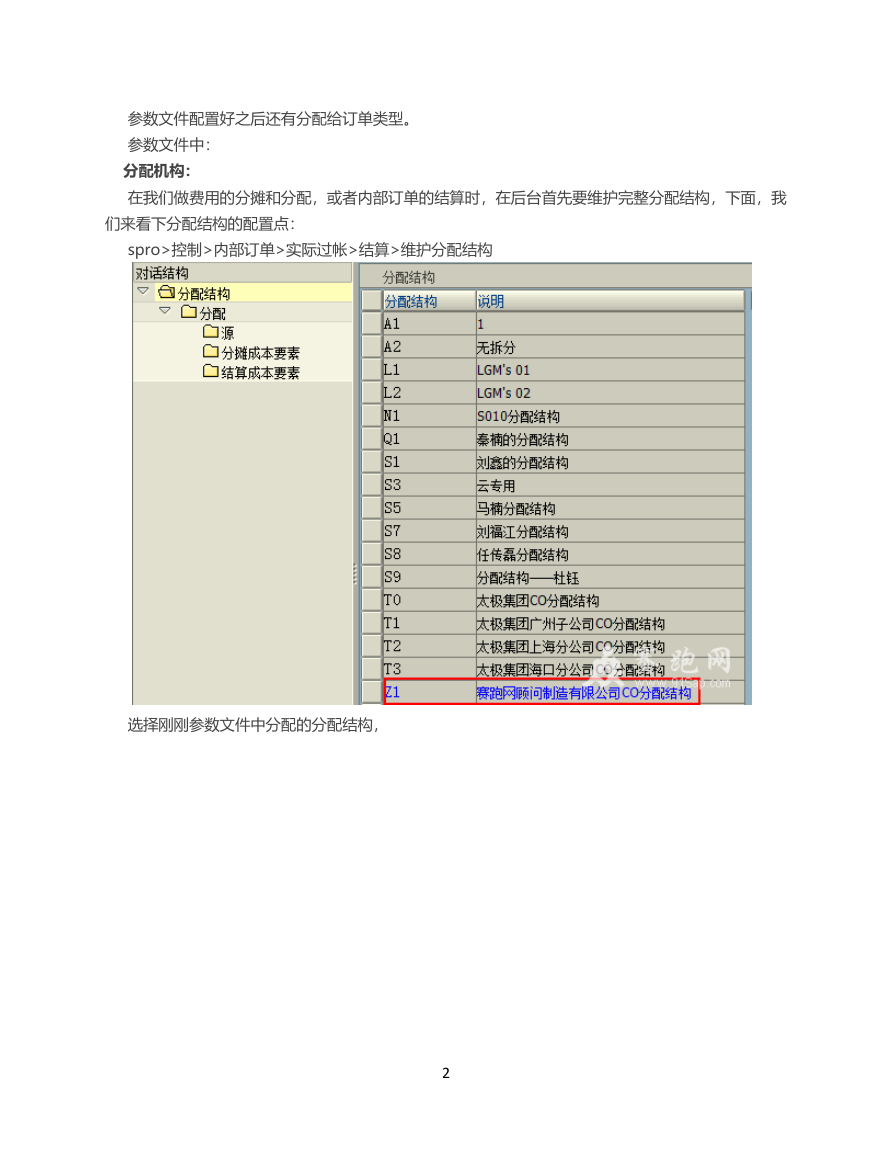Click the description 刘福江分配结构
893x1155 pixels.
(523, 532)
